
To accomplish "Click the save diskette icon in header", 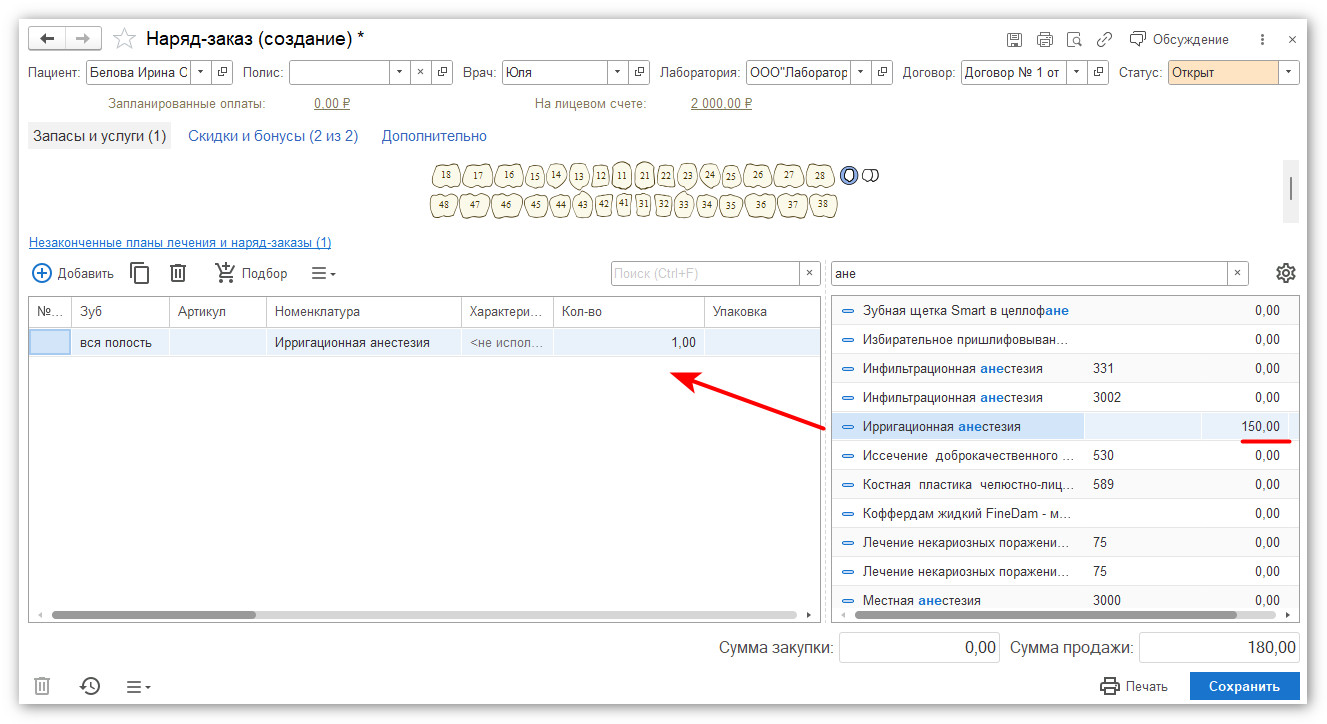I will 1014,40.
